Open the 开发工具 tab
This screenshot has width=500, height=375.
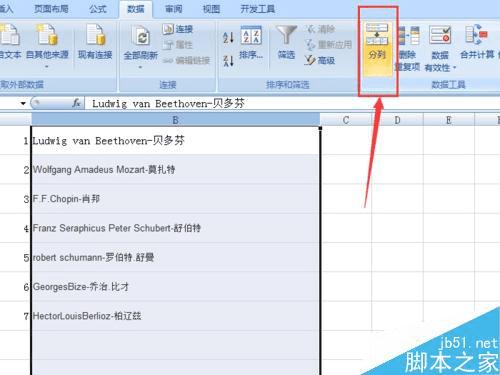pos(258,9)
